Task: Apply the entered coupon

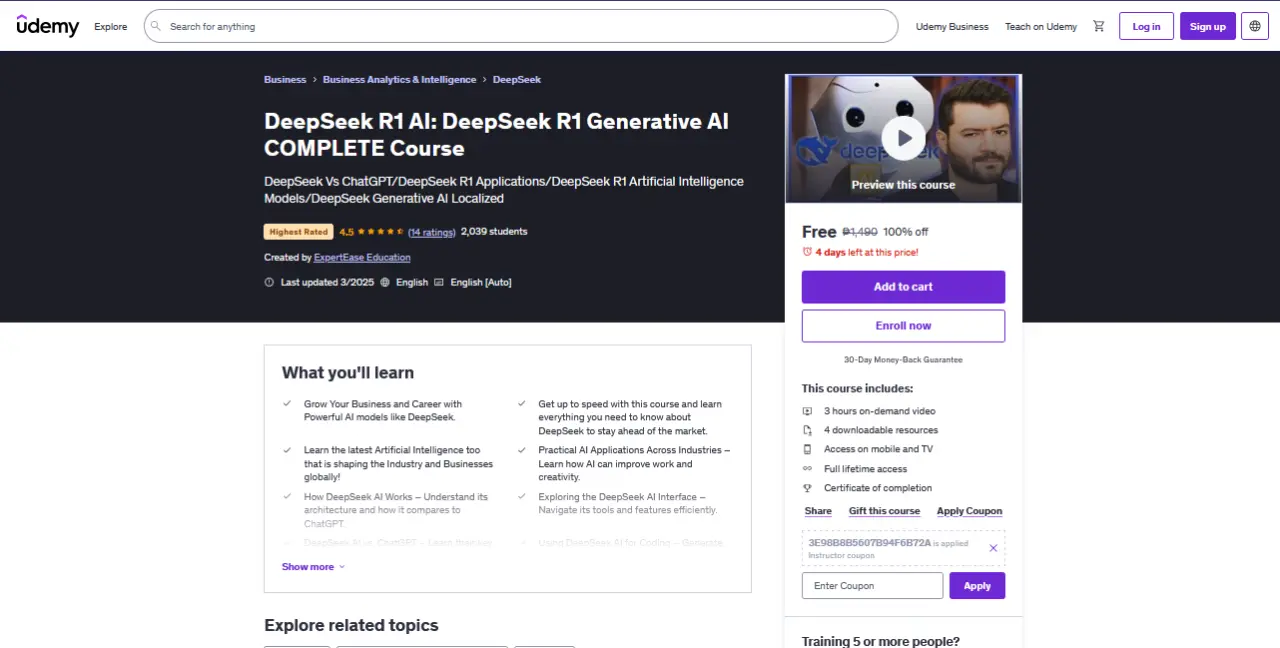Action: 977,586
